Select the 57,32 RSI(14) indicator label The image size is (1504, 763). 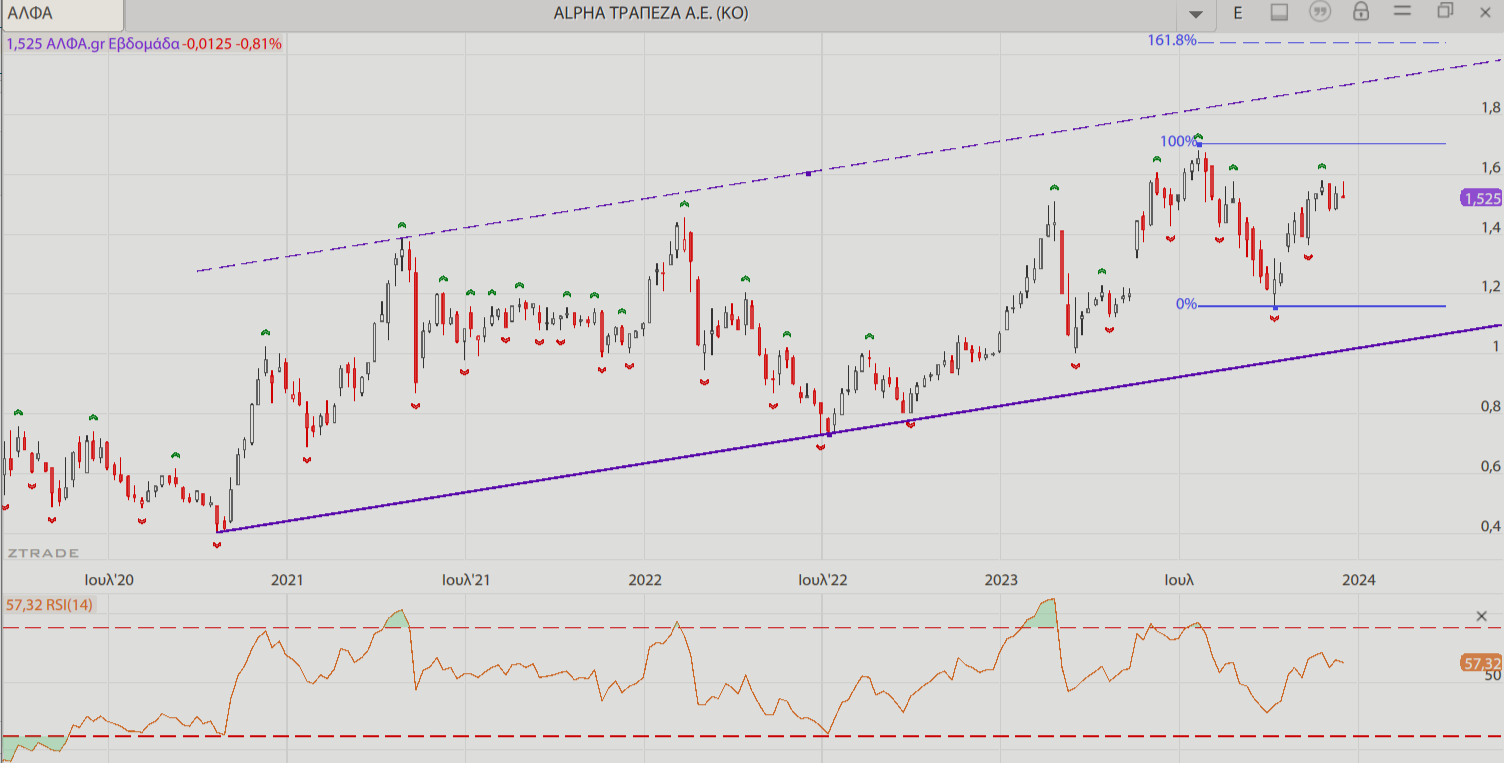pyautogui.click(x=49, y=604)
